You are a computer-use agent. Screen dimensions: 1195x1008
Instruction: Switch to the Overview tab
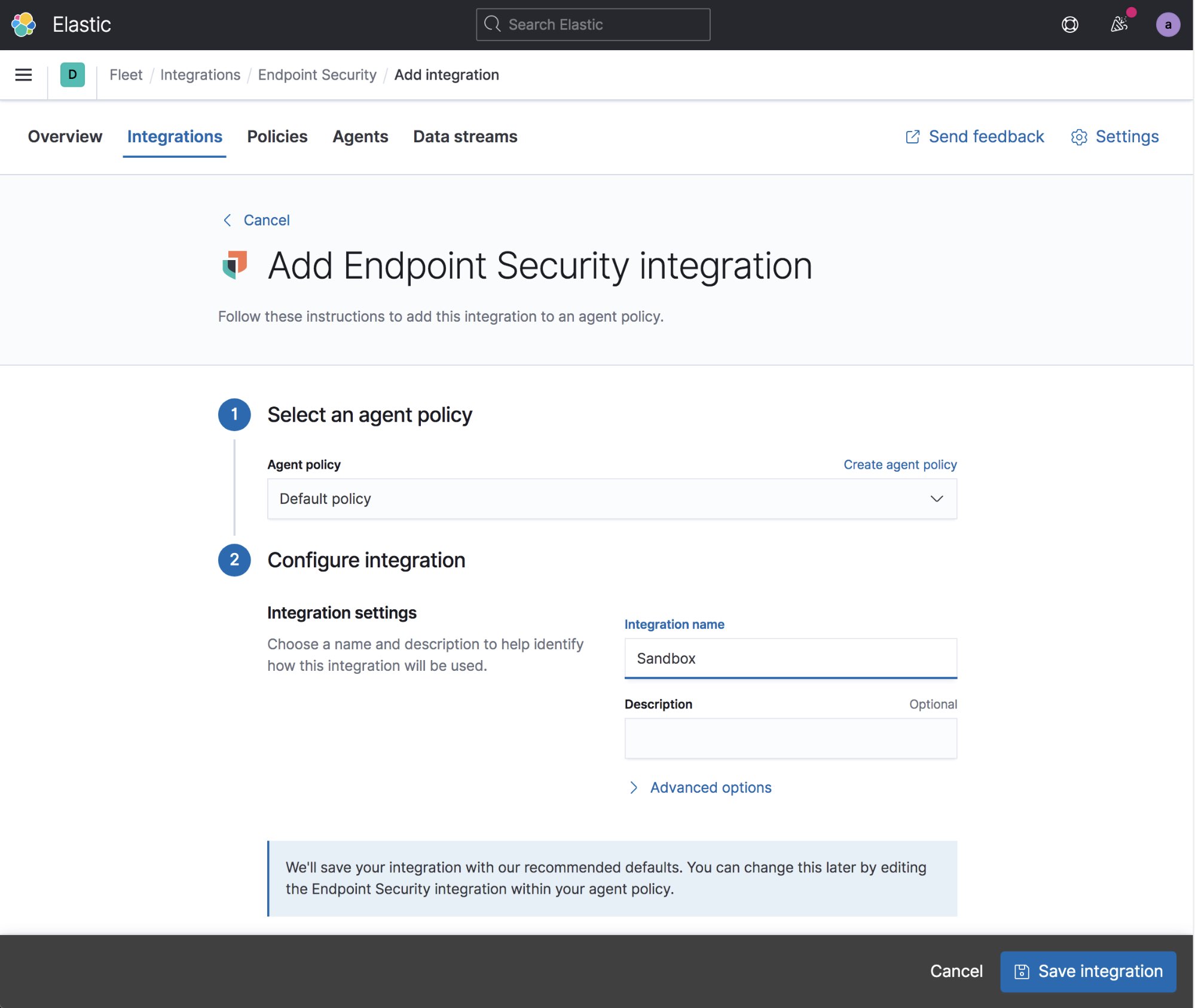click(x=65, y=136)
